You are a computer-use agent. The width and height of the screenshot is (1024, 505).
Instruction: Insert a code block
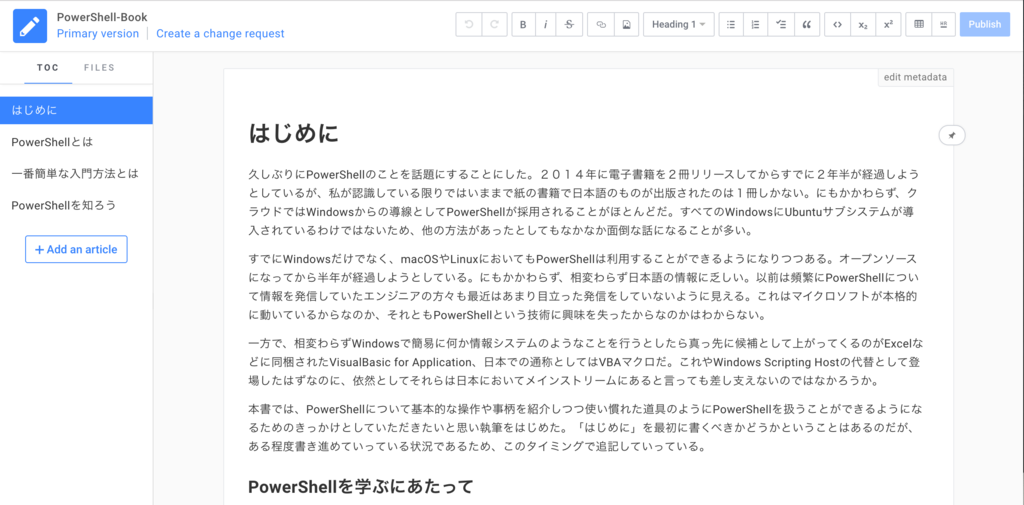(838, 25)
